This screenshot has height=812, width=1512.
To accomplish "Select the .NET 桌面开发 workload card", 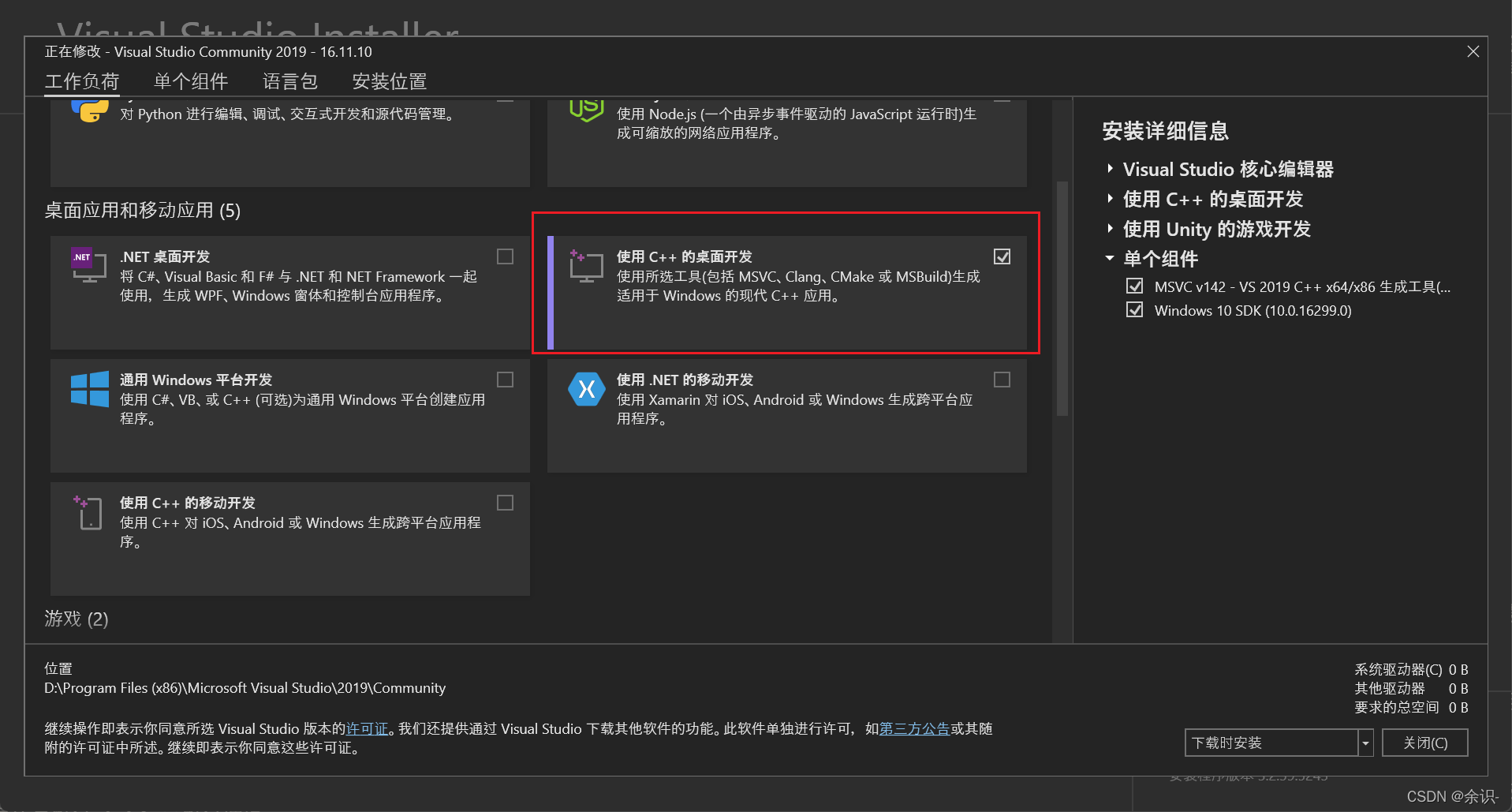I will tap(290, 293).
